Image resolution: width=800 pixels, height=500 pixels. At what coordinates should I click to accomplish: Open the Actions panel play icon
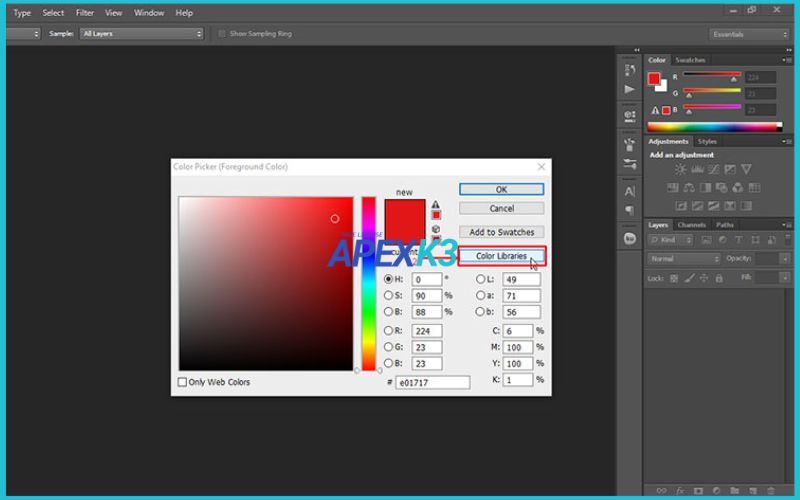[x=630, y=89]
